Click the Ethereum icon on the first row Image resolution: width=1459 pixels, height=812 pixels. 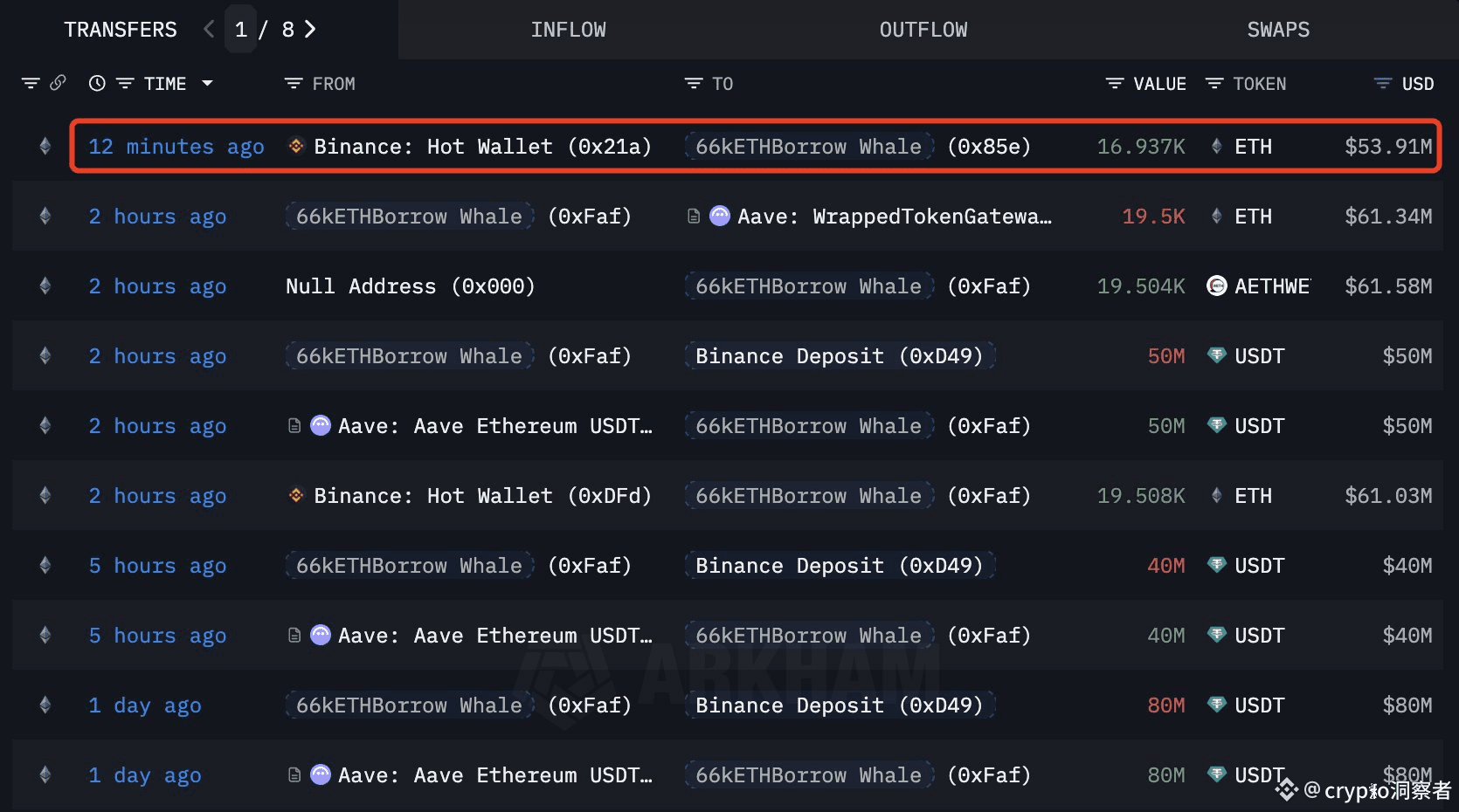pos(45,146)
